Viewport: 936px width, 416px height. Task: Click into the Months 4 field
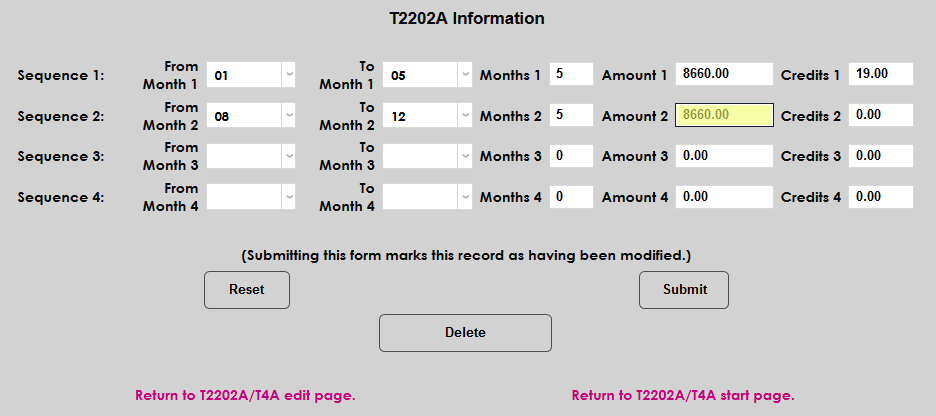tap(571, 197)
